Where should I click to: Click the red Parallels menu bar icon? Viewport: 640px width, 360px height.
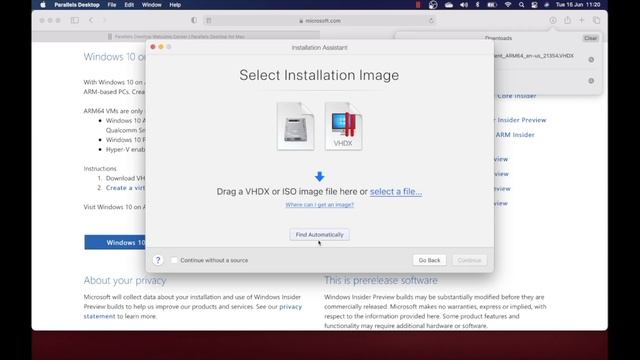pos(418,5)
